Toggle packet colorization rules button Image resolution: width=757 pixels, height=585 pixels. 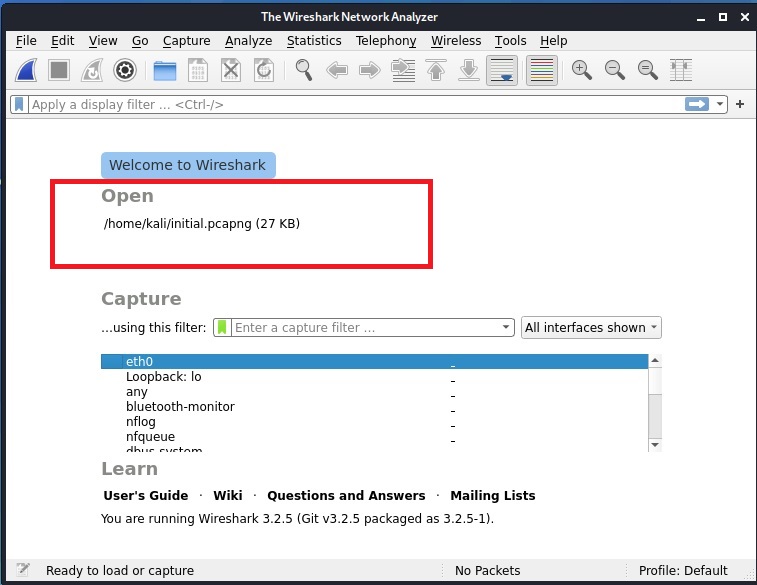pos(542,70)
